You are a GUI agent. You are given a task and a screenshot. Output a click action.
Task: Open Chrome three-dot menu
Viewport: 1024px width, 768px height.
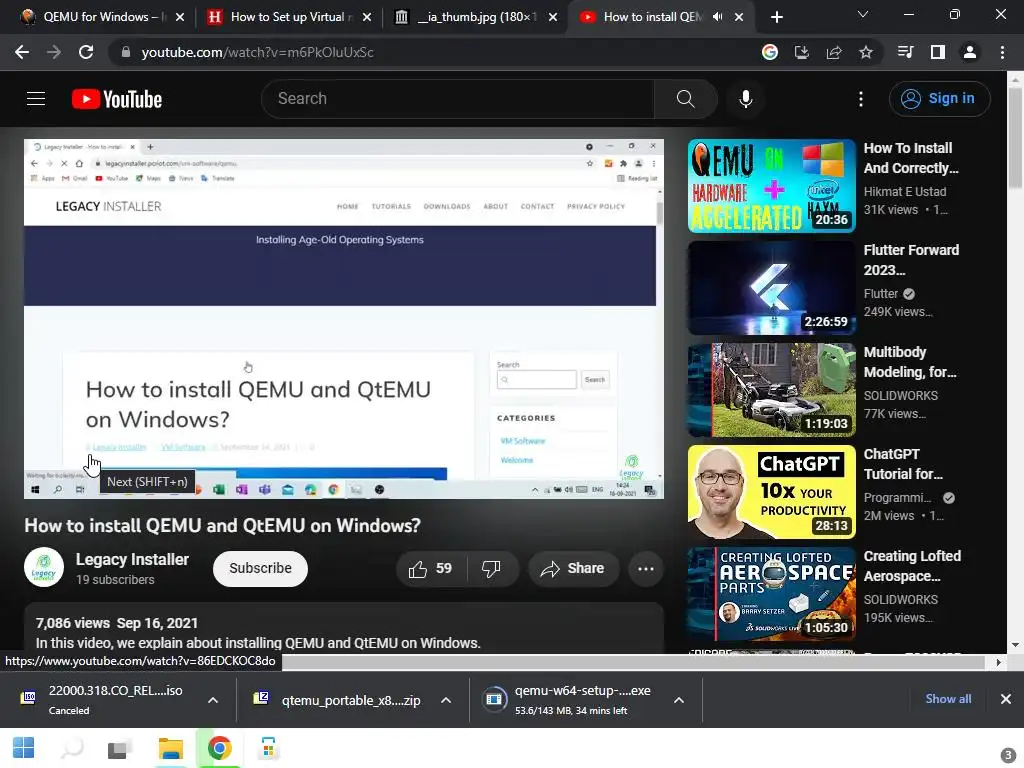1002,52
